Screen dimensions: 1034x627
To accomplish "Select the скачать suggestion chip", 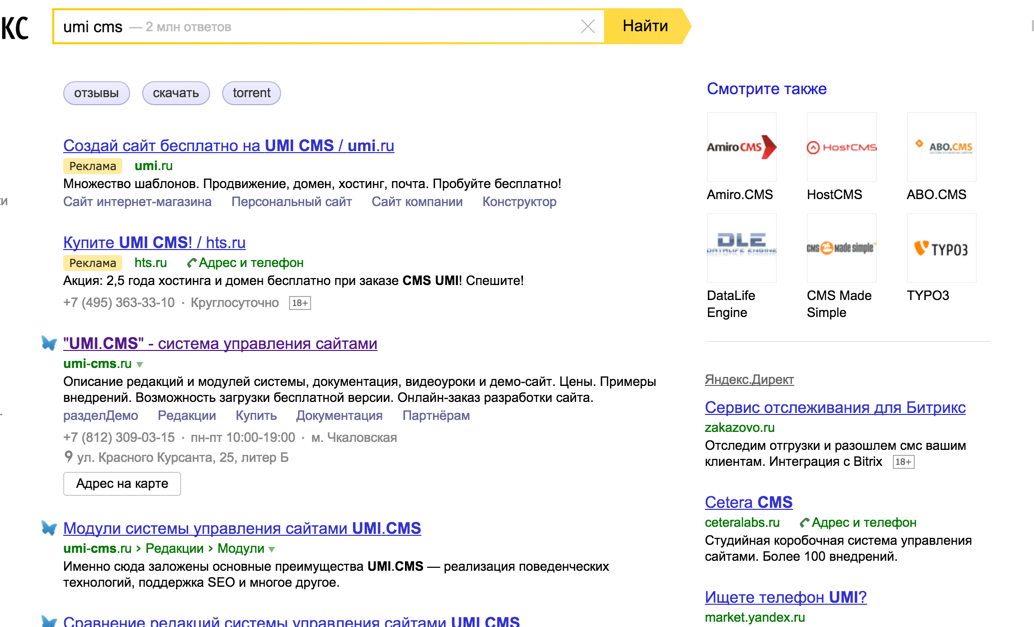I will pyautogui.click(x=176, y=93).
